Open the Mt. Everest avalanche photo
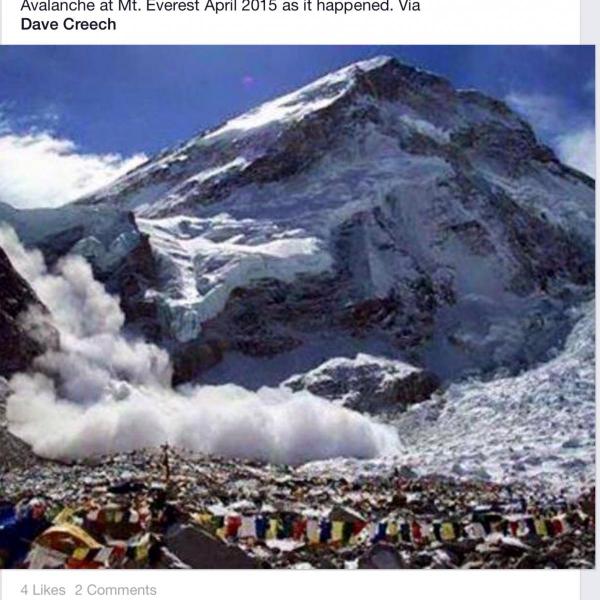 [297, 307]
